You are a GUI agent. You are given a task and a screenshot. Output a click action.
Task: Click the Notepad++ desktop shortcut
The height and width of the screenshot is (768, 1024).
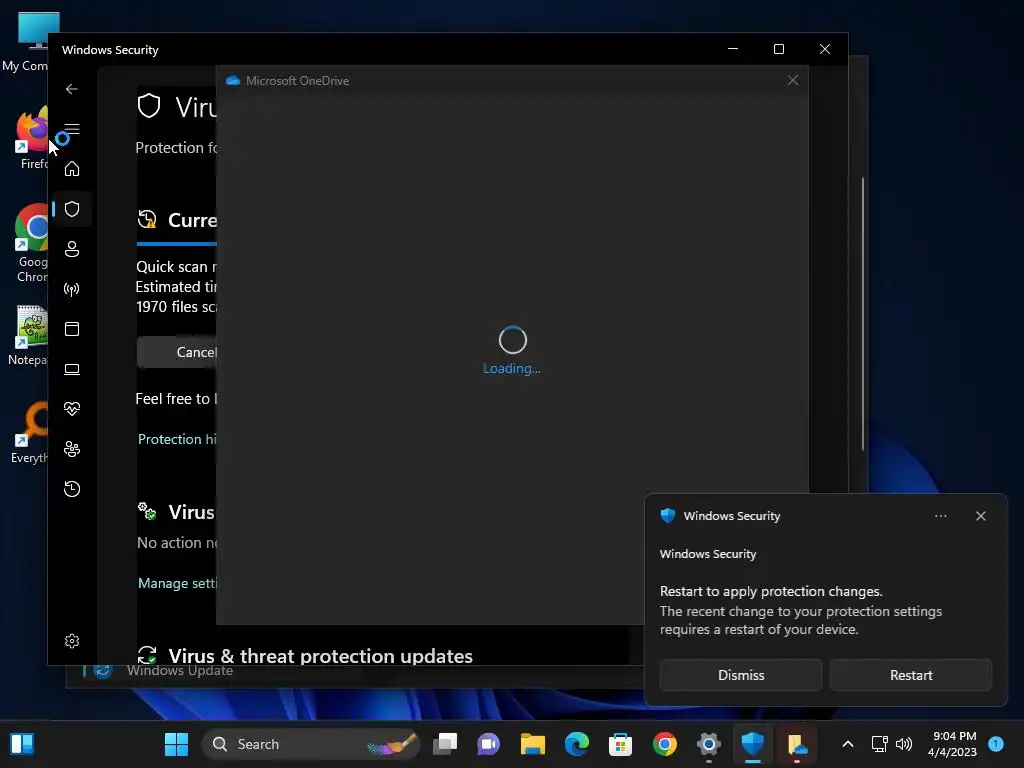coord(30,336)
